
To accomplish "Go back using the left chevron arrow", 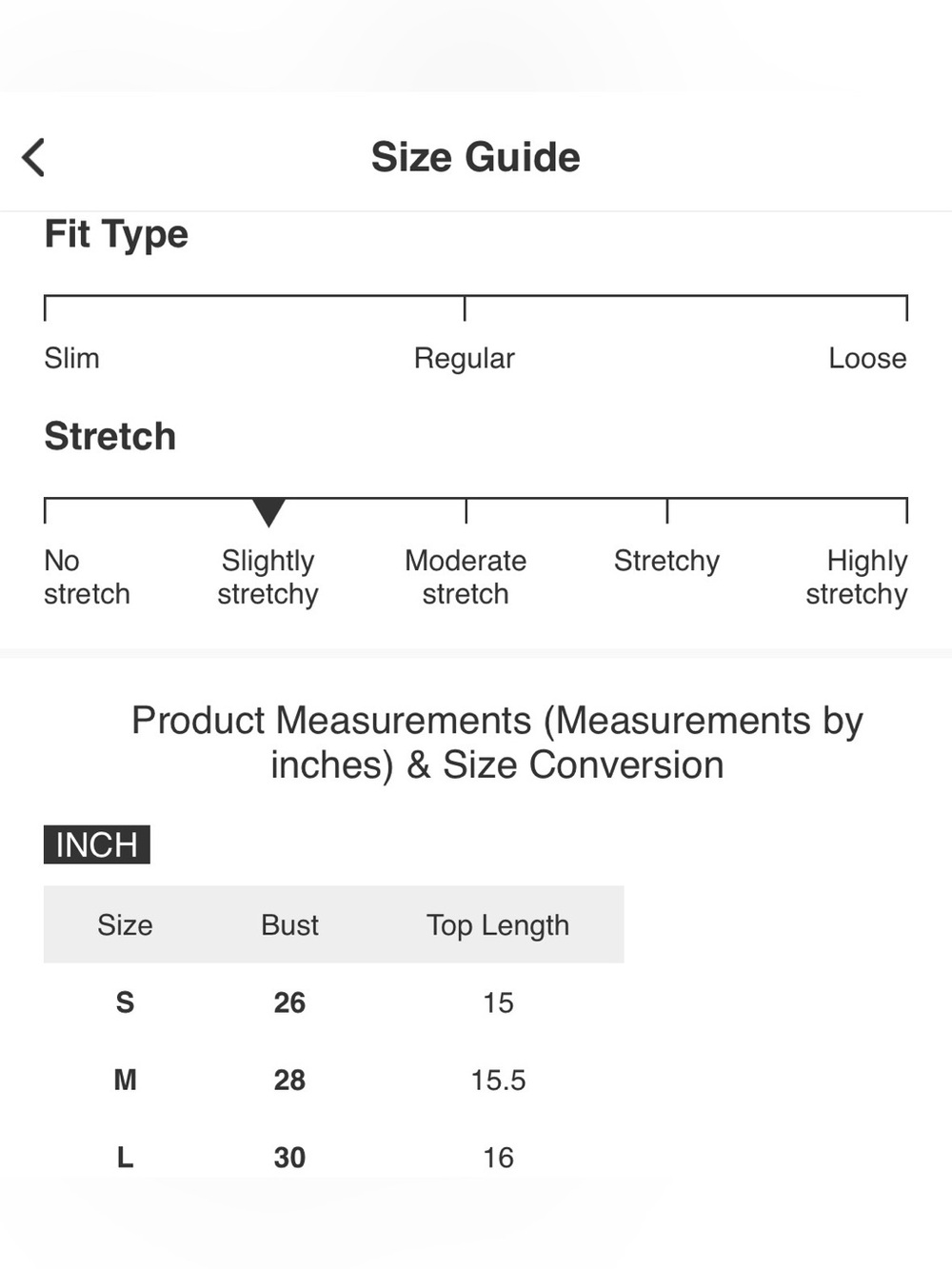I will pos(34,157).
